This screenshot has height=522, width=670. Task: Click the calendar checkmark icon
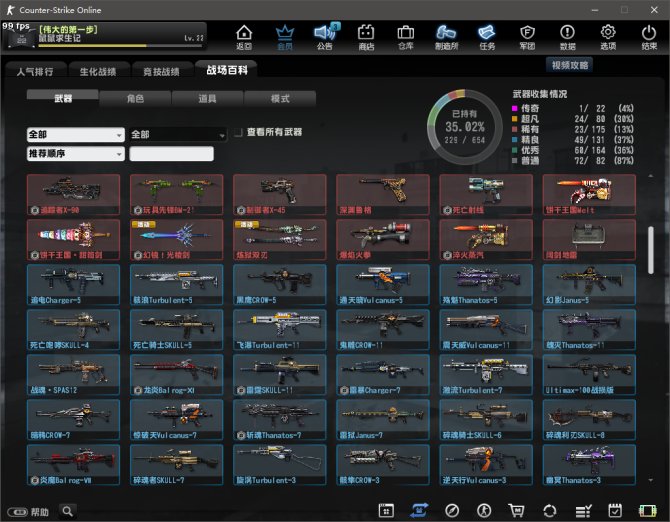[x=615, y=510]
